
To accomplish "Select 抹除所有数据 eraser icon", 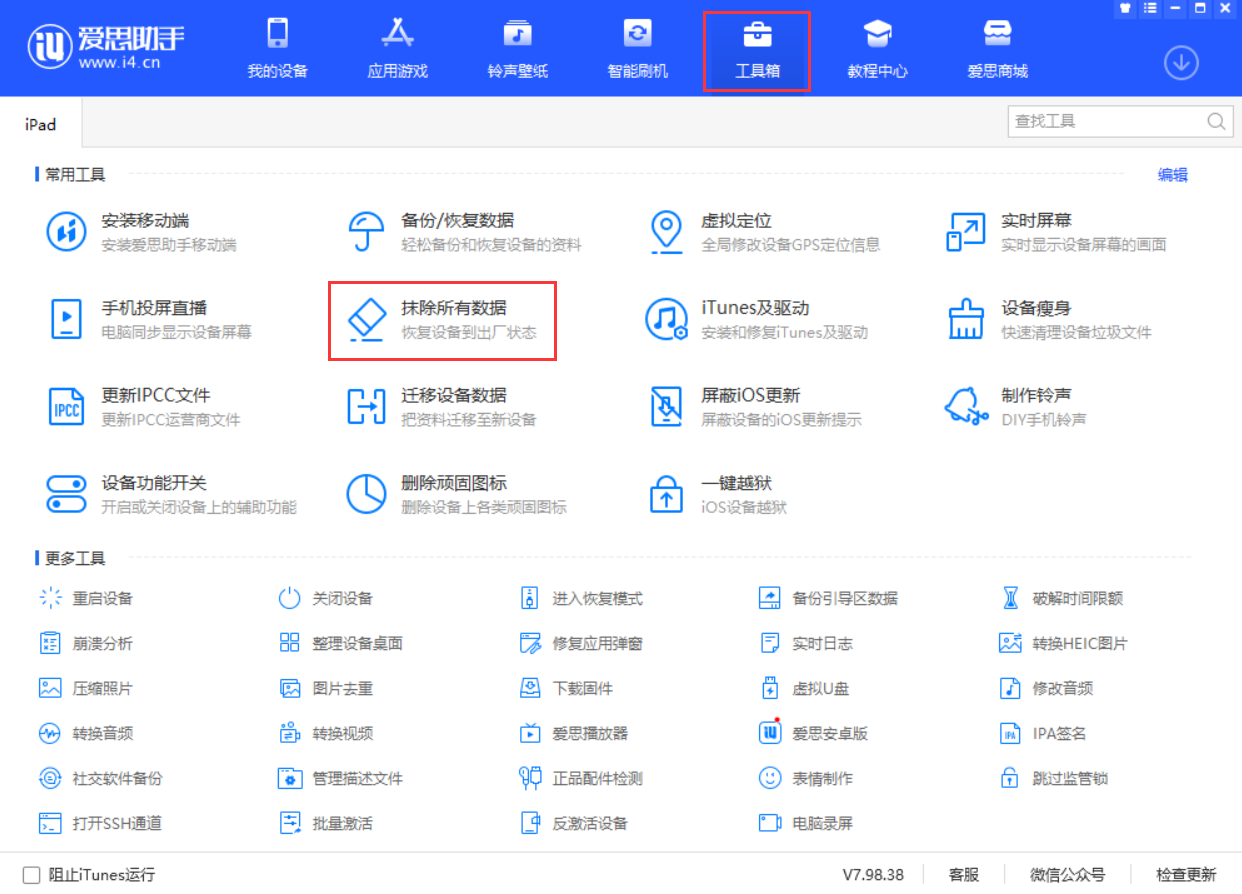I will click(x=366, y=319).
